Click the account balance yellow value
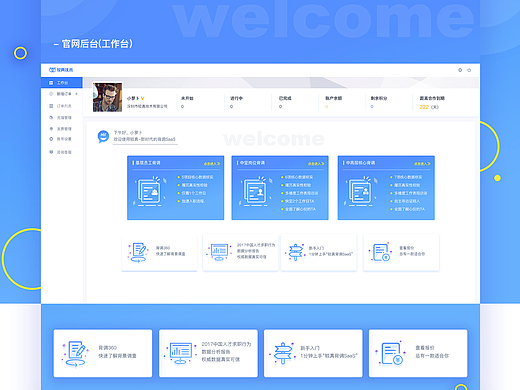This screenshot has height=390, width=520. coord(327,107)
